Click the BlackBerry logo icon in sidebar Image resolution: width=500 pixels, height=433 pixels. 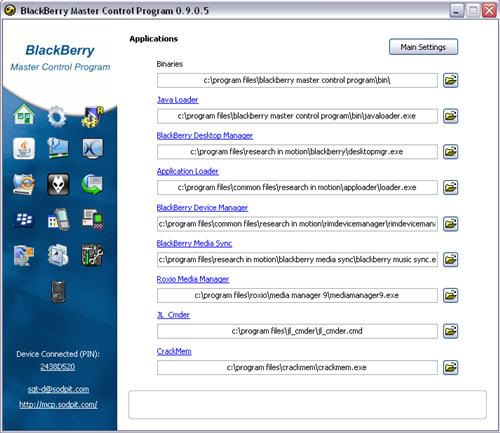24,219
